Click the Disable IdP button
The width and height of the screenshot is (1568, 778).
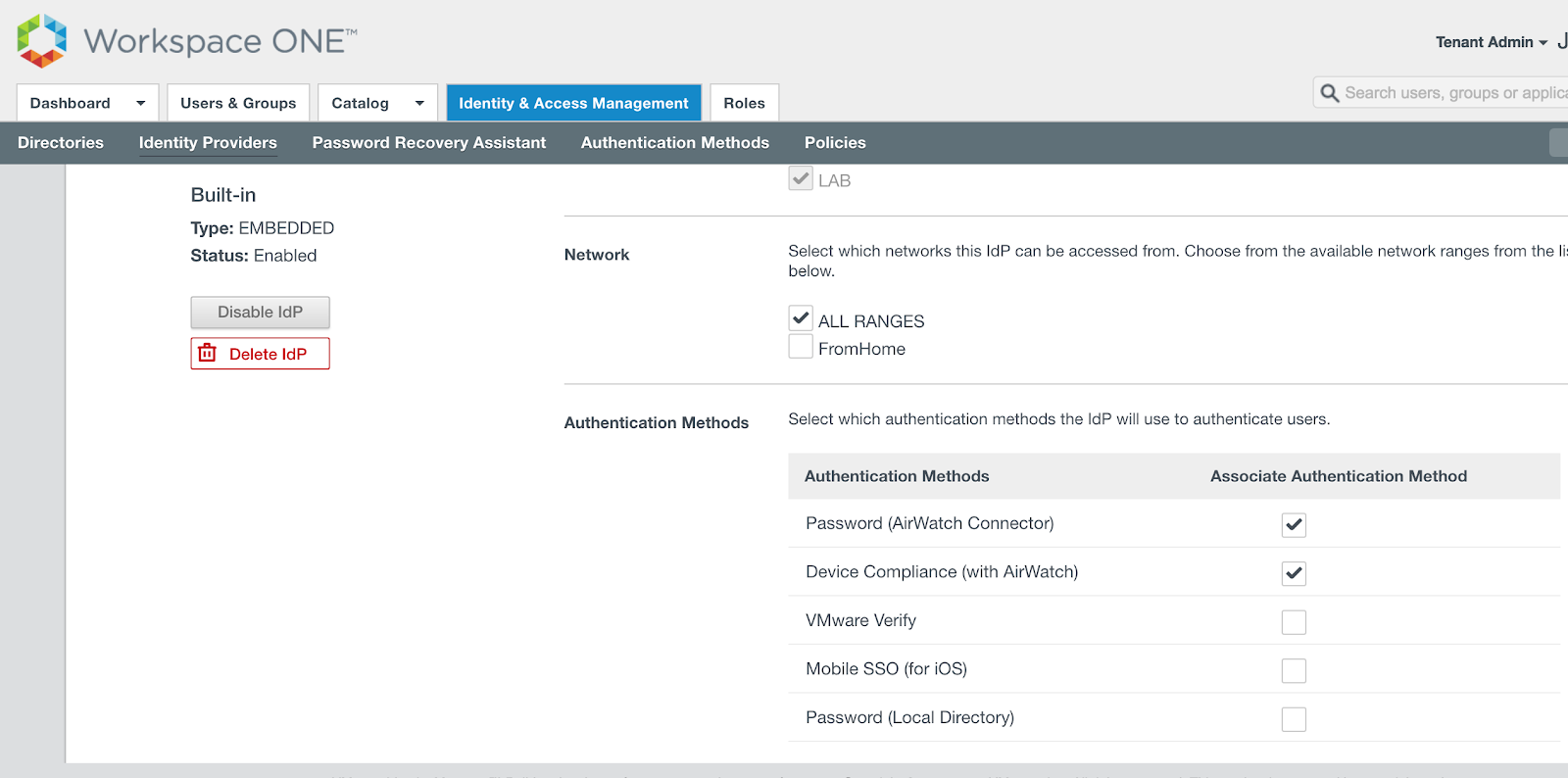260,313
